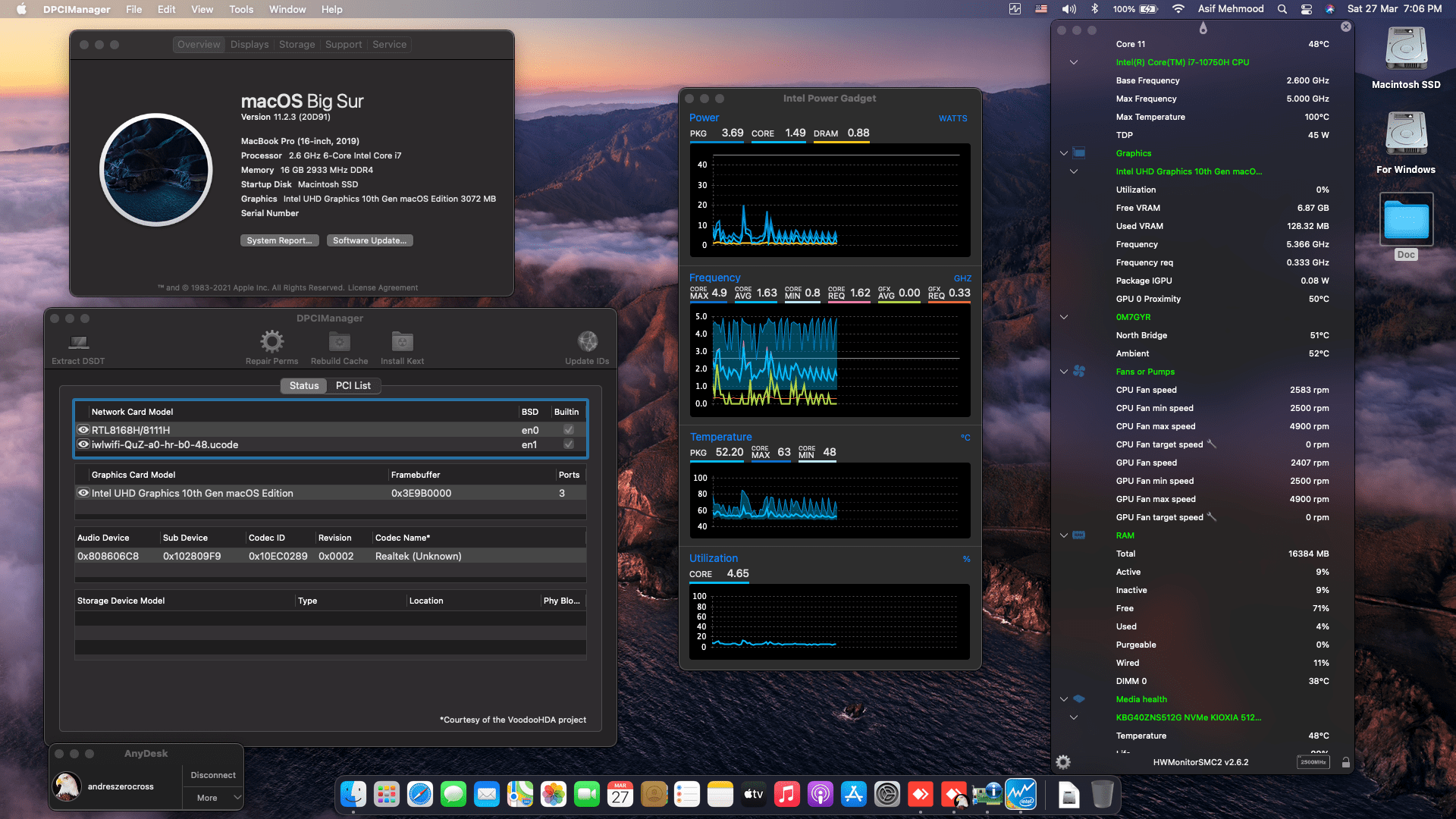Collapse the Intel Core i7-10750H CPU group
Screen dimensions: 1456x819
pos(1074,62)
